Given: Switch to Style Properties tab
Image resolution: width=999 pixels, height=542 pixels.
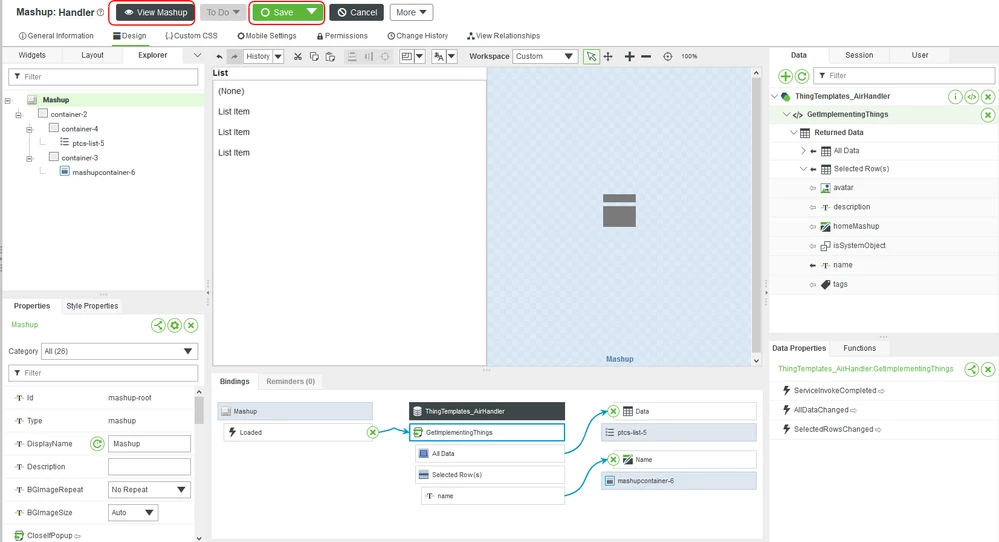Looking at the screenshot, I should (x=92, y=306).
